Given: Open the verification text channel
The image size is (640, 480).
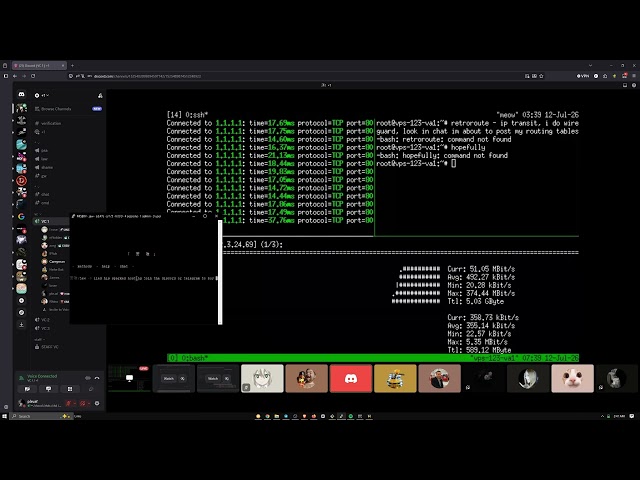Looking at the screenshot, I should [48, 123].
